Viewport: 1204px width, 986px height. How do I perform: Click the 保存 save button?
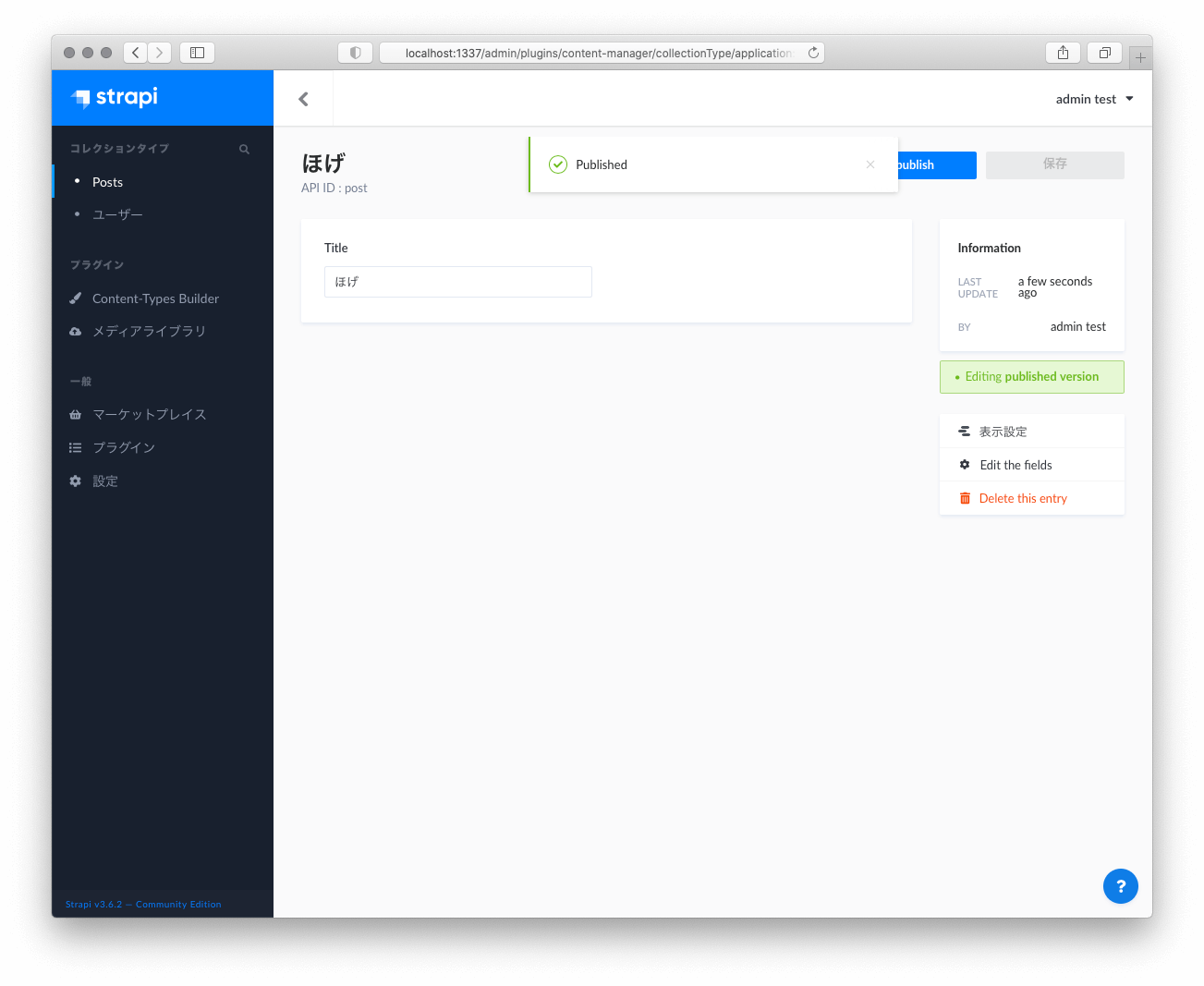click(x=1055, y=165)
